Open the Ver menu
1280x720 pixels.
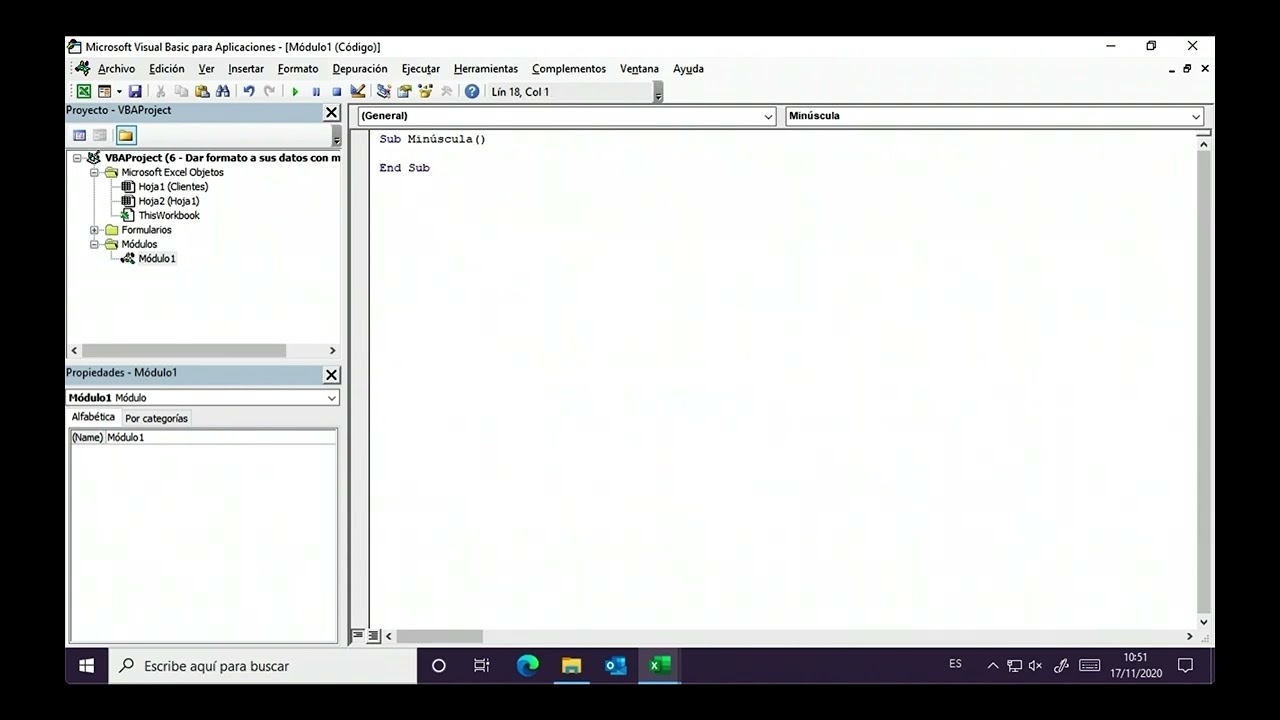pos(206,69)
